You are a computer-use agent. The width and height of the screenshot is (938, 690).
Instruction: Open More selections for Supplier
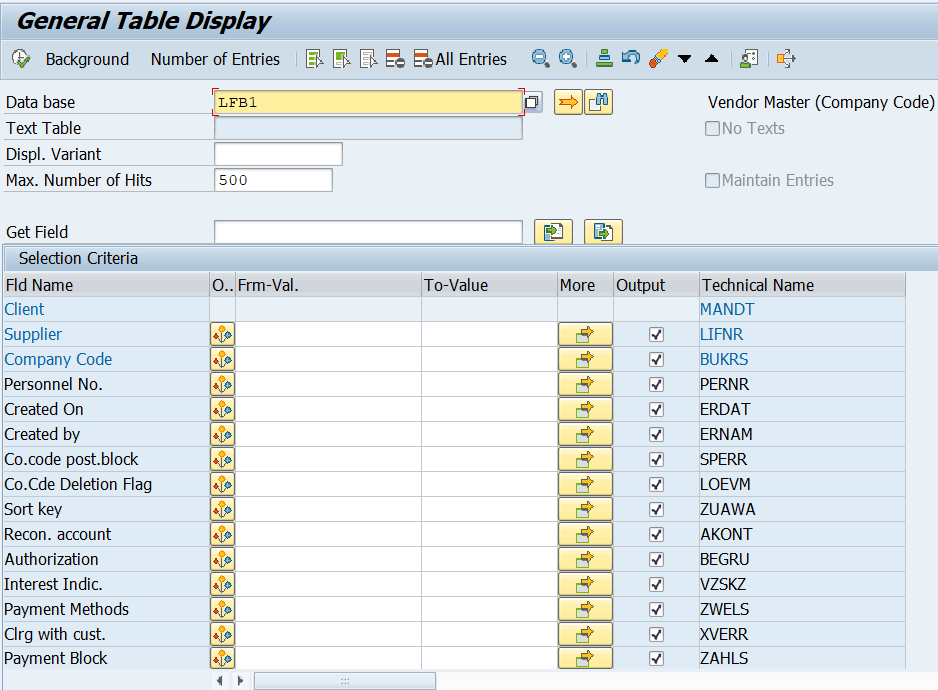(585, 335)
